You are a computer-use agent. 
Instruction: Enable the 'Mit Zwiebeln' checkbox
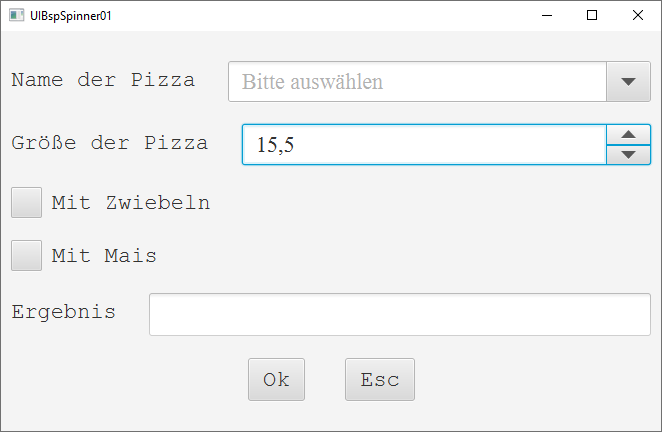[x=26, y=202]
